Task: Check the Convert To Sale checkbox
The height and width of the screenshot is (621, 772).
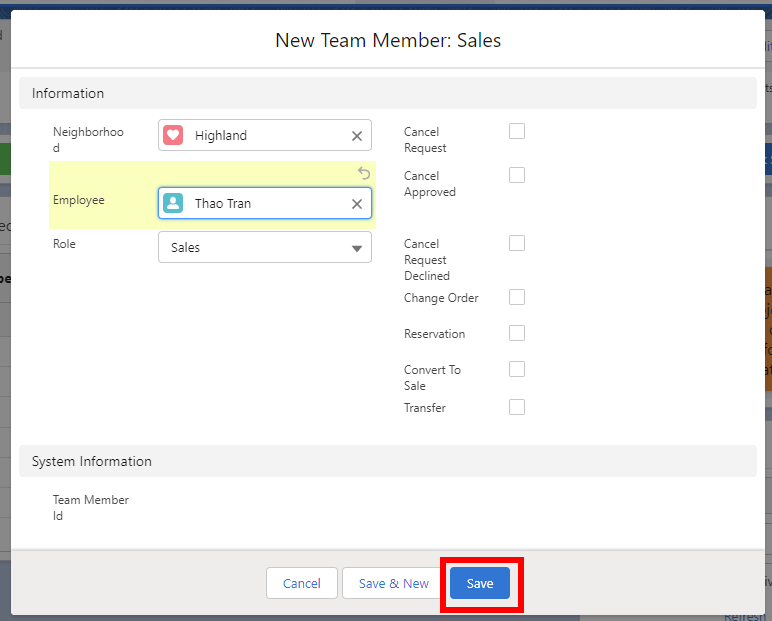Action: point(517,369)
